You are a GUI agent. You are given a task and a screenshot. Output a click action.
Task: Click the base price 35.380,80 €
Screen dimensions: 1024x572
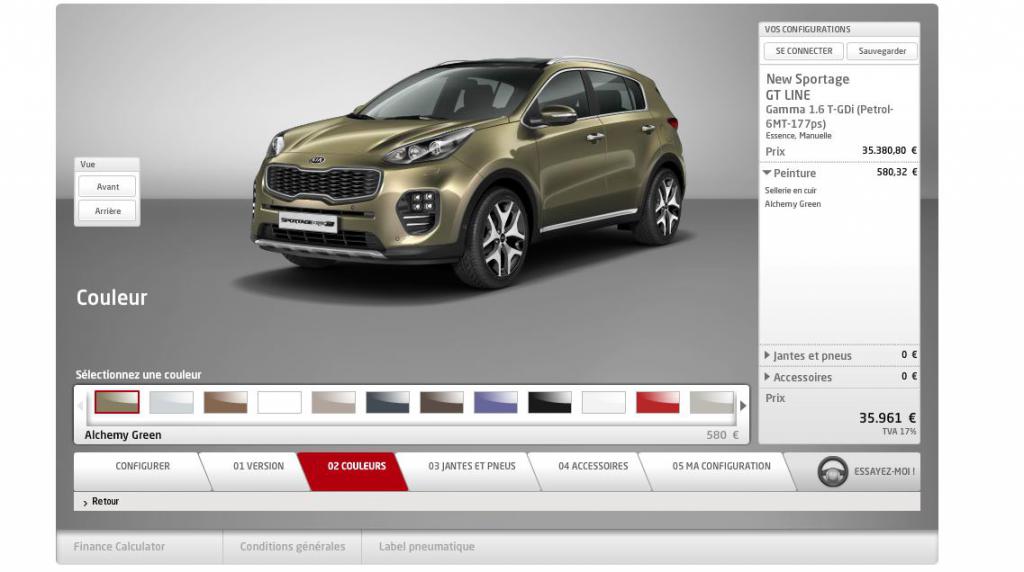click(x=889, y=151)
